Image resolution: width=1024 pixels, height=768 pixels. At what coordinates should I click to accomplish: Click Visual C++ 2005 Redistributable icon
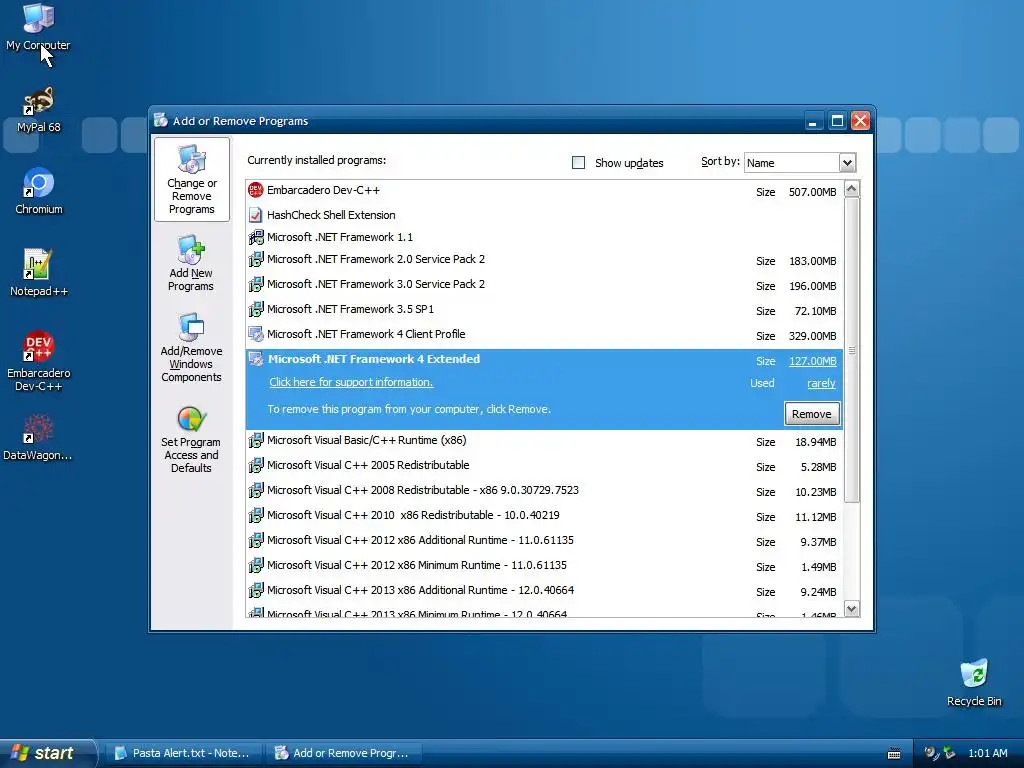click(x=255, y=465)
